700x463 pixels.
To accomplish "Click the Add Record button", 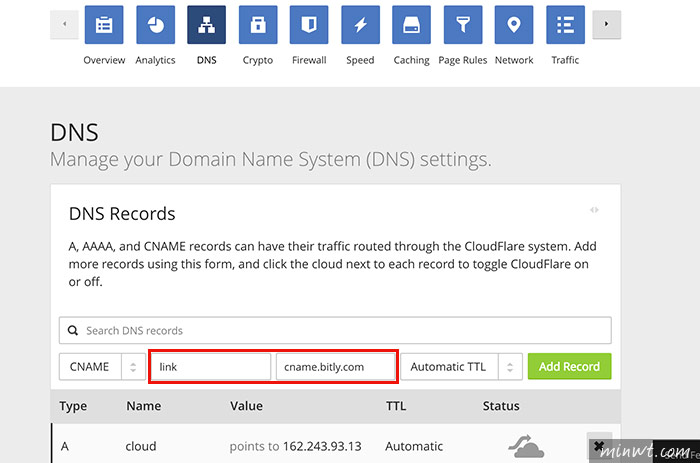I will click(569, 367).
